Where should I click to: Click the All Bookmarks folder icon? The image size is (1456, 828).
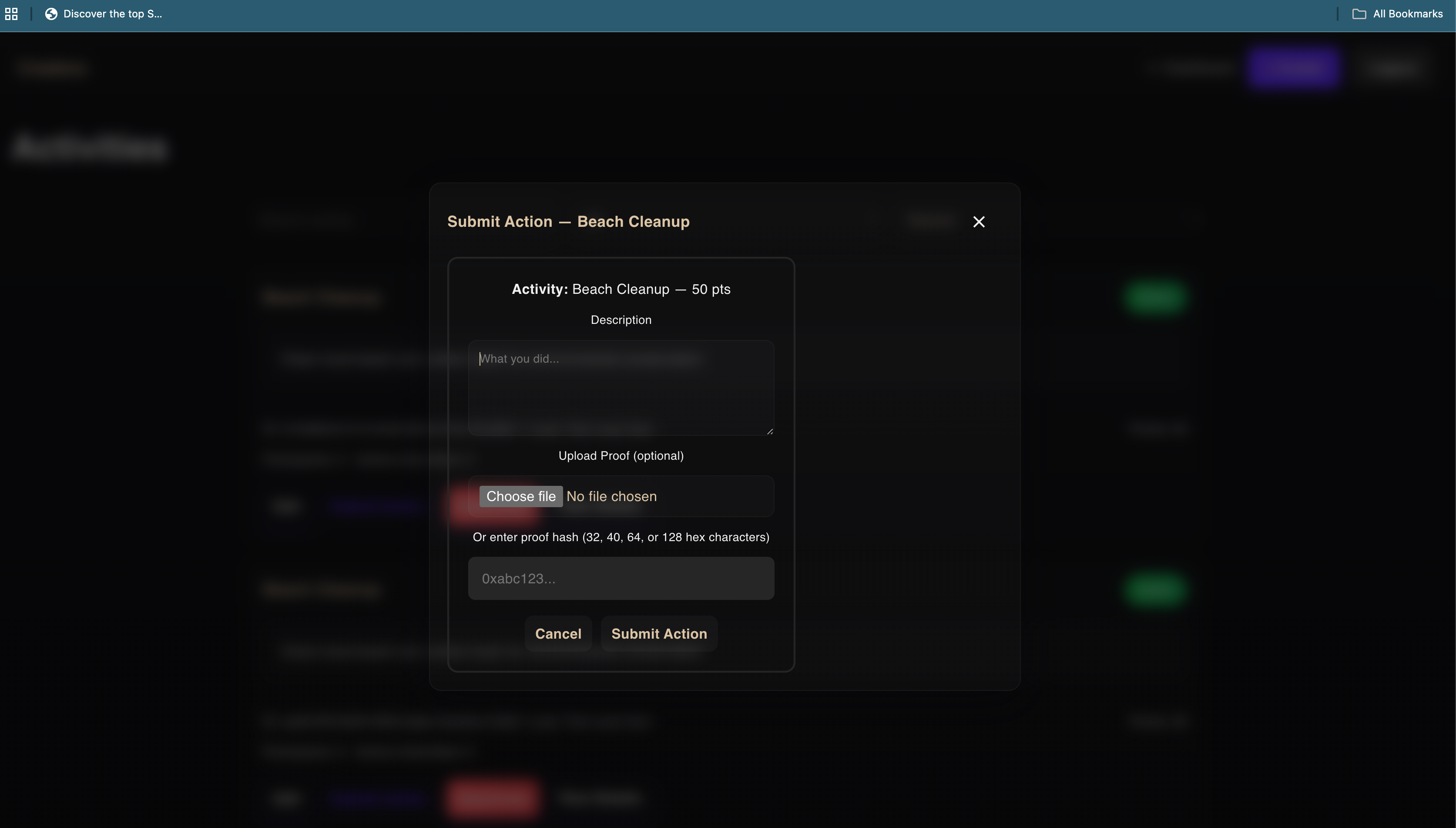[x=1359, y=13]
